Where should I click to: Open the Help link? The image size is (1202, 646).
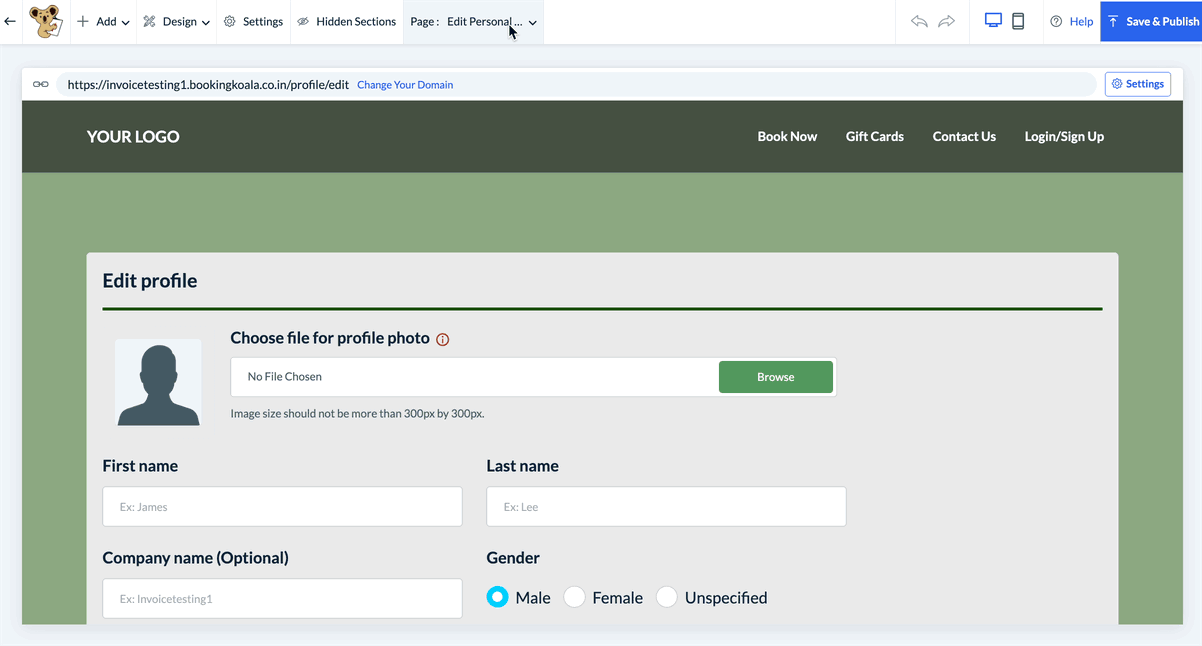(x=1071, y=21)
